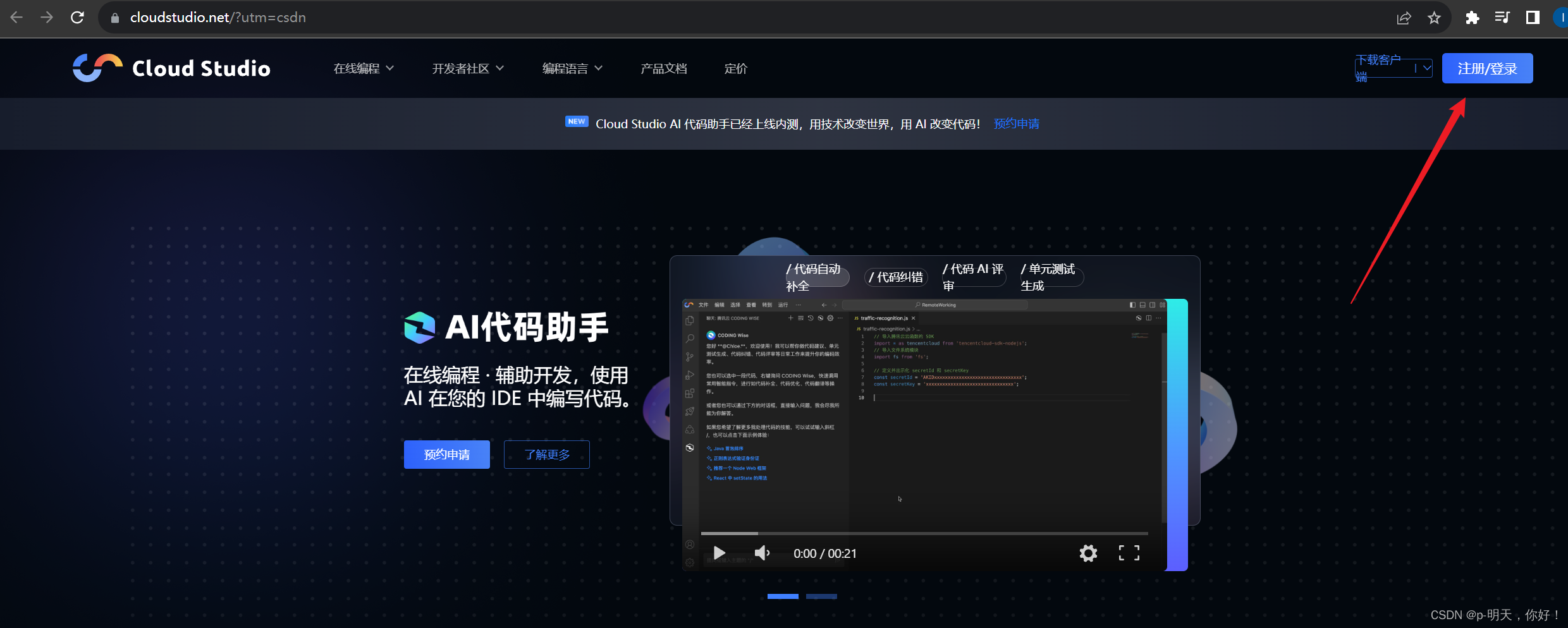Play the demo video
The image size is (1568, 628).
tap(719, 553)
